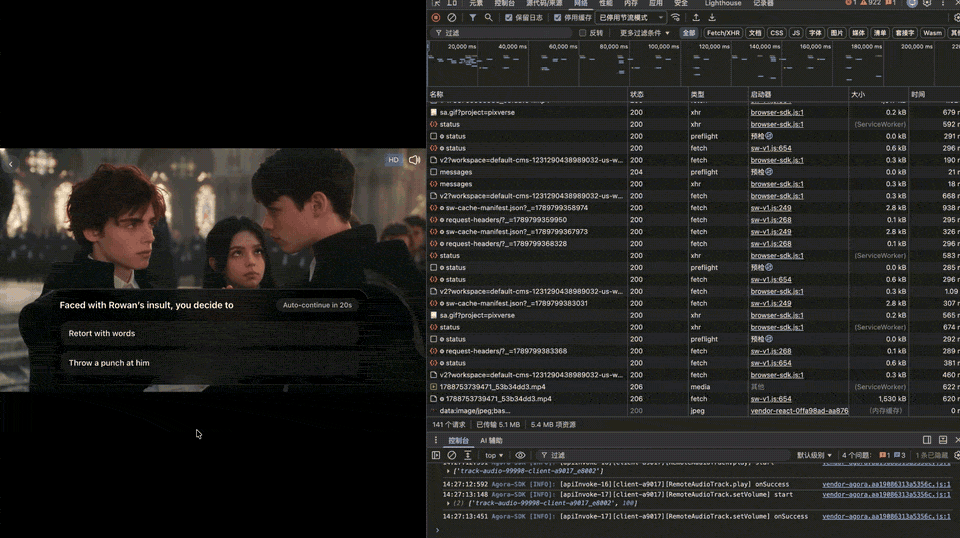The height and width of the screenshot is (538, 960).
Task: Show console sidebar icon
Action: coord(436,455)
